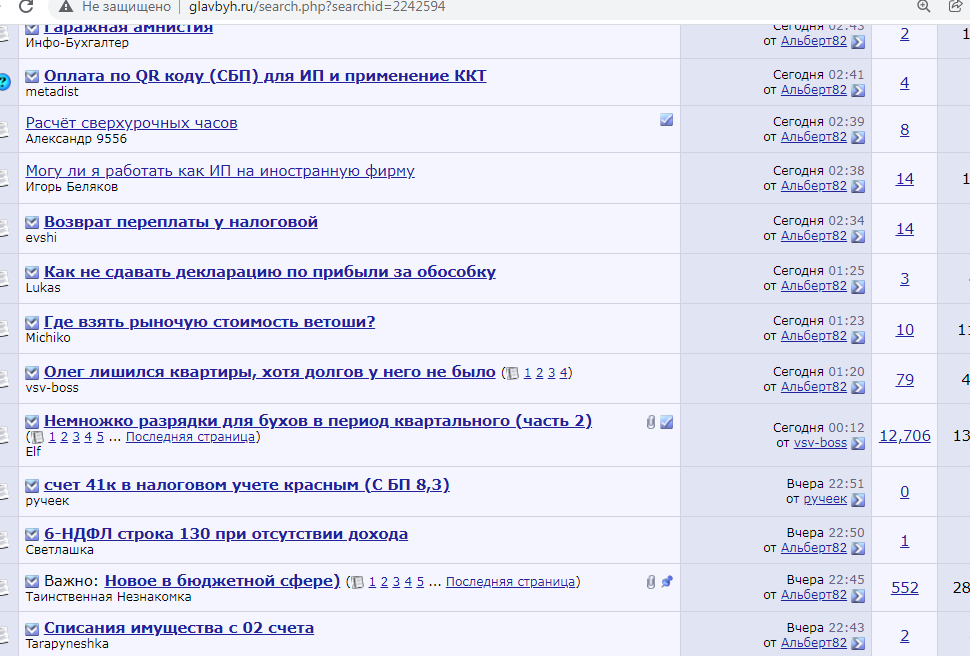Open the browser zoom magnifier icon in address bar

pyautogui.click(x=923, y=6)
